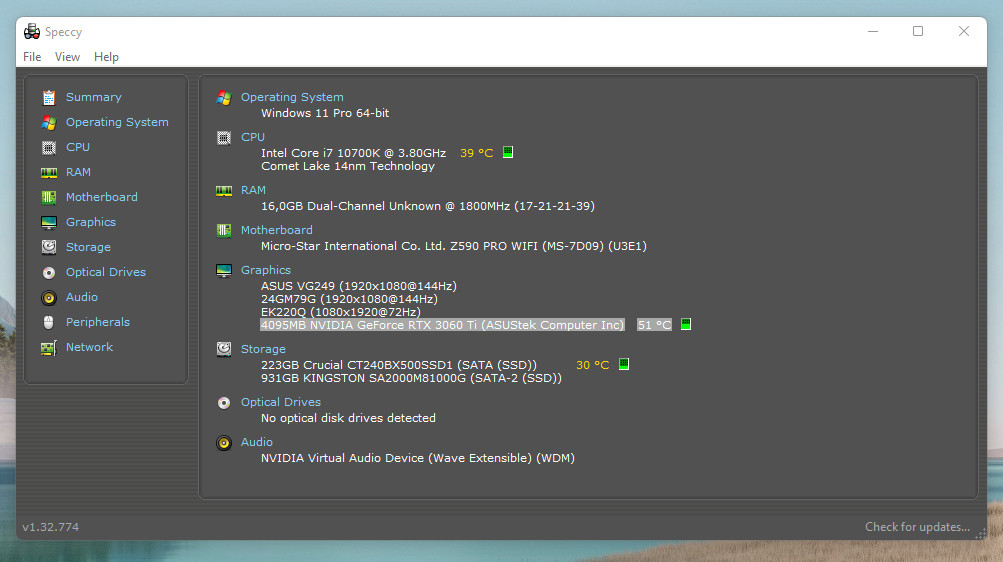Image resolution: width=1003 pixels, height=562 pixels.
Task: Open the Operating System heading link
Action: coord(292,97)
